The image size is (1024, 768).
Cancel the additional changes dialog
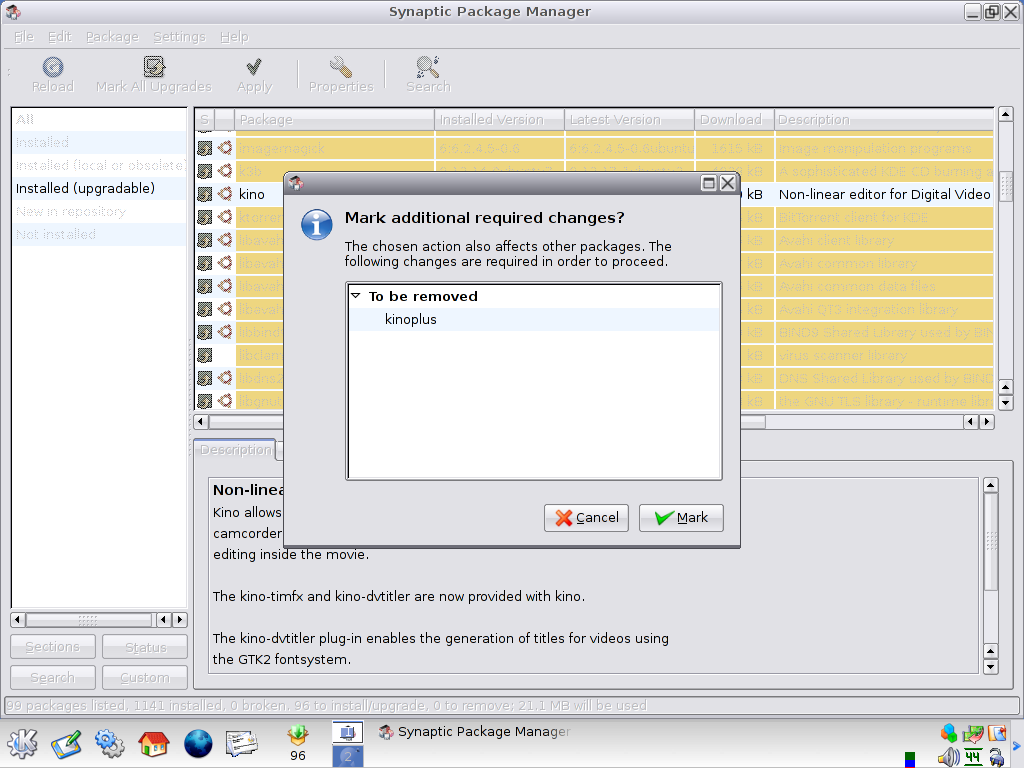pyautogui.click(x=586, y=518)
